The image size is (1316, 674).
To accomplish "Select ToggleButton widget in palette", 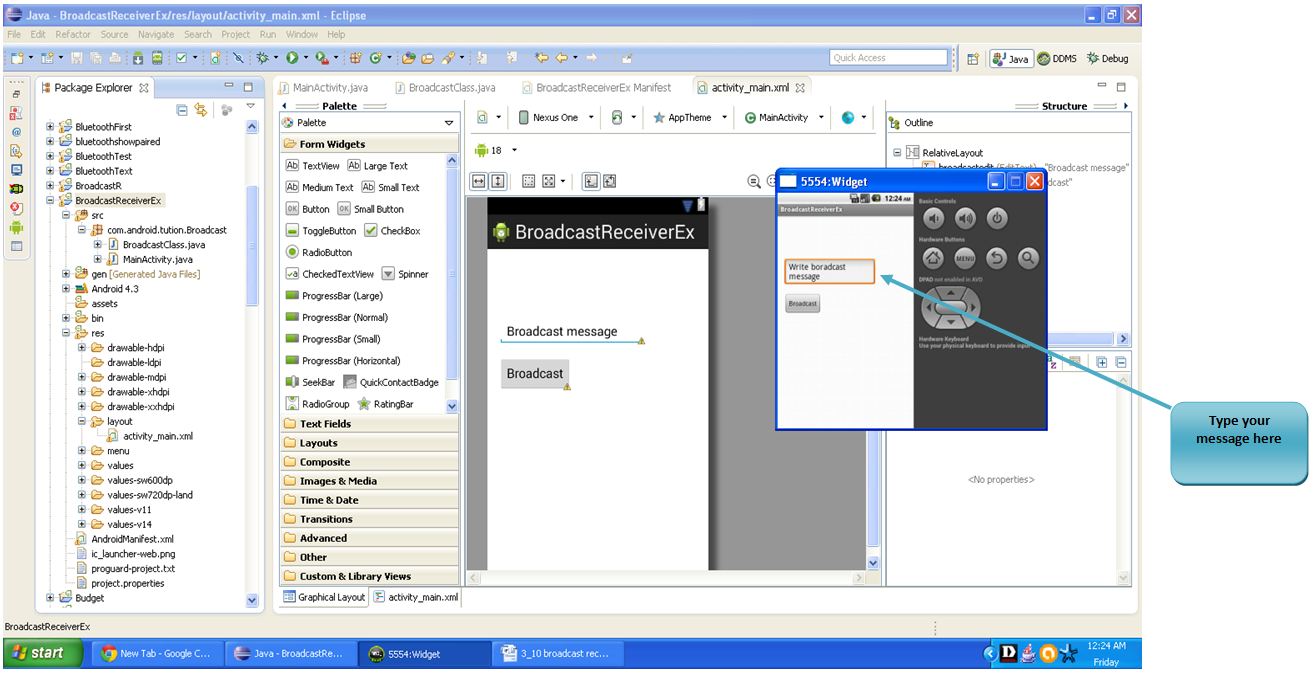I will point(320,230).
